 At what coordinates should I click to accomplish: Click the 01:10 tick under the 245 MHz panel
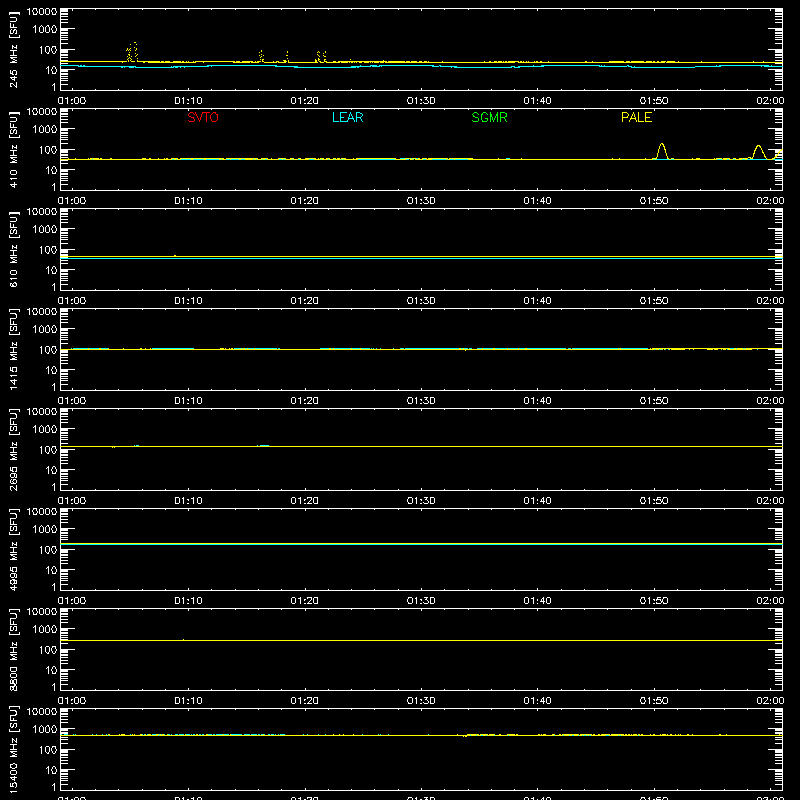pos(188,101)
